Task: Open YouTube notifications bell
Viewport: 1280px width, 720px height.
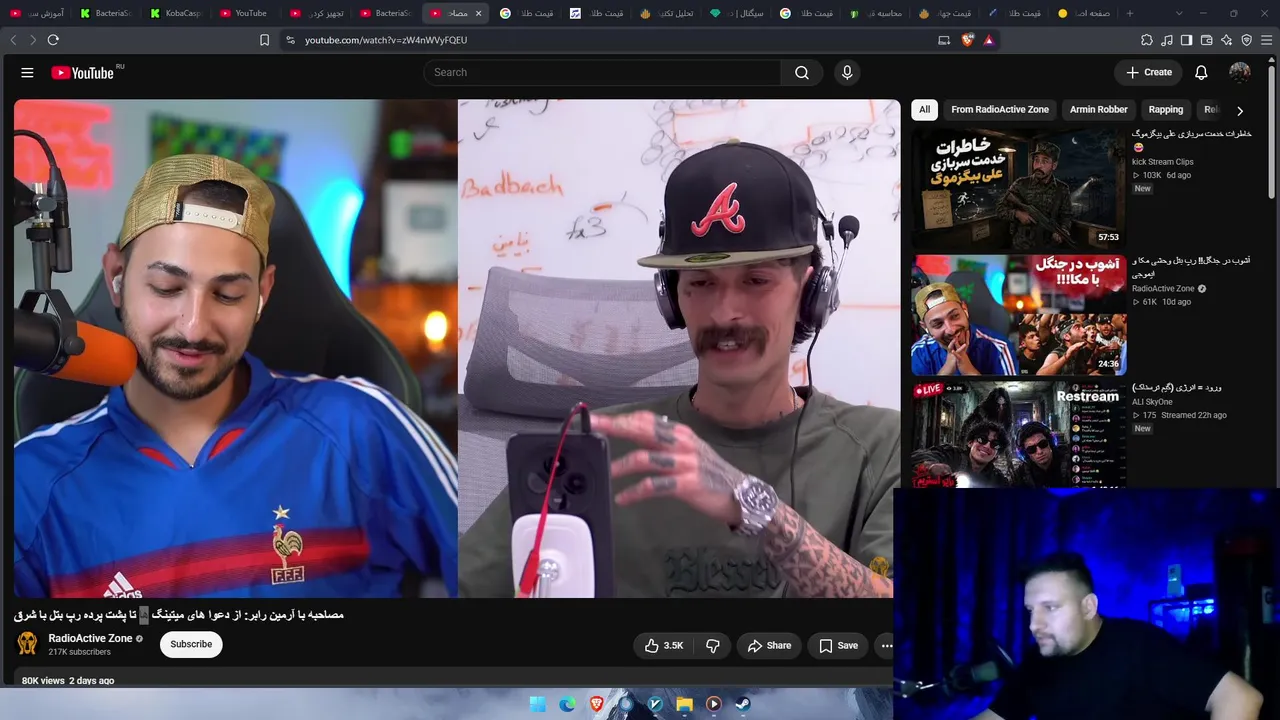Action: (x=1201, y=72)
